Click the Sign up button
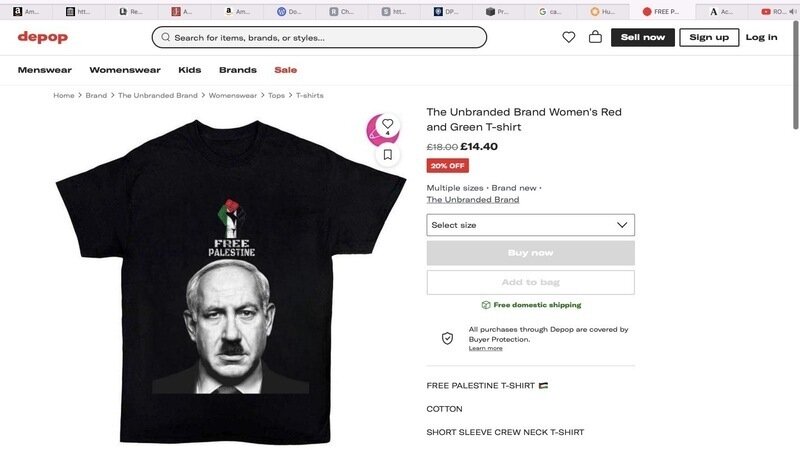This screenshot has width=800, height=450. [709, 37]
